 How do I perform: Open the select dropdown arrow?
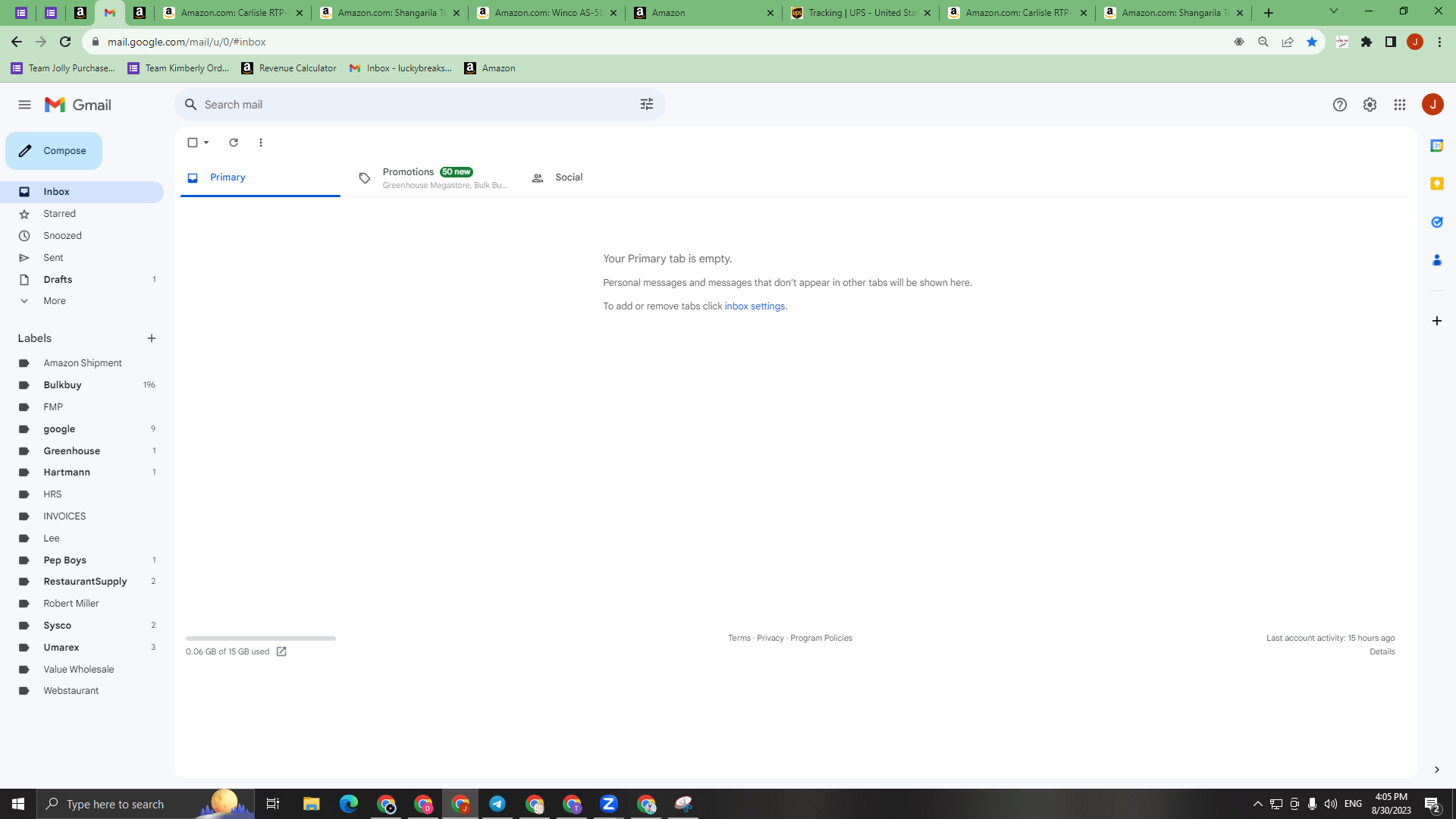pos(206,143)
